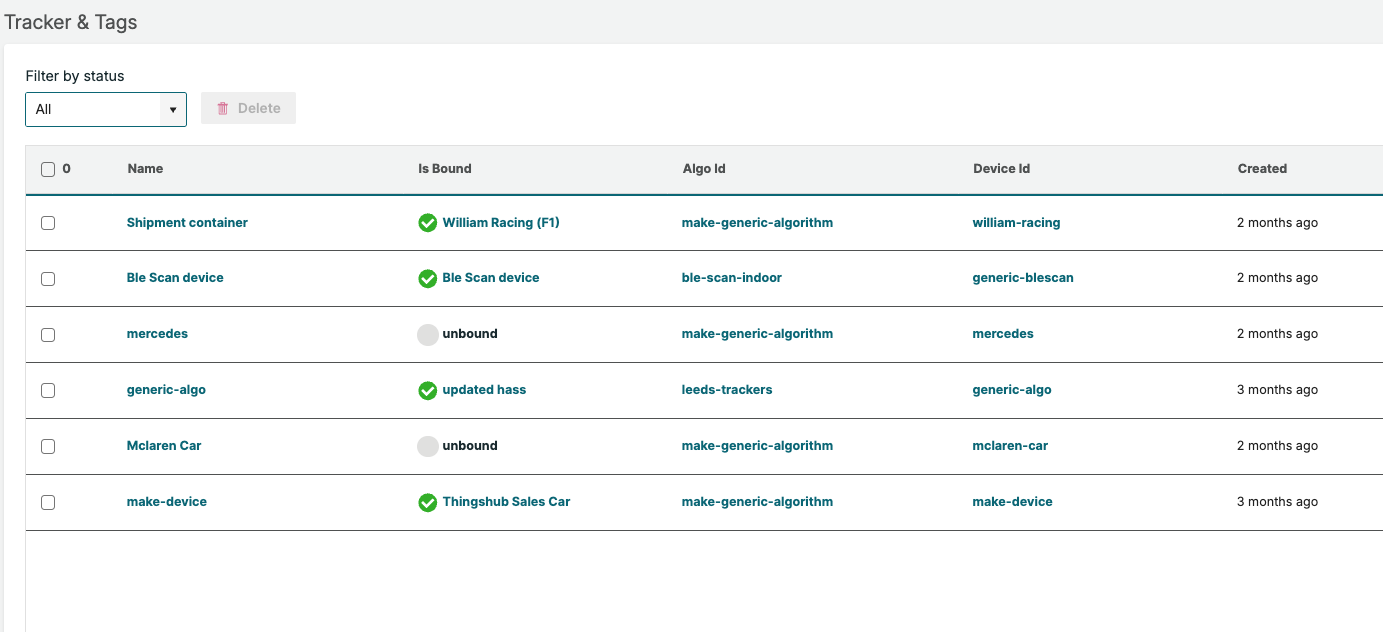Click the green check icon beside Thingshub Sales Car

428,503
